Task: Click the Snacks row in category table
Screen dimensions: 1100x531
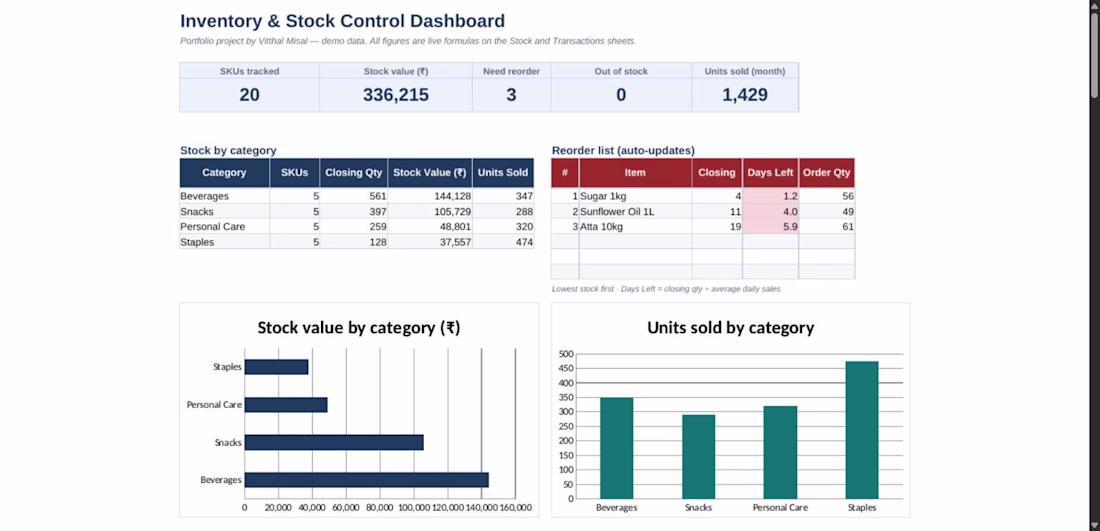Action: point(356,211)
